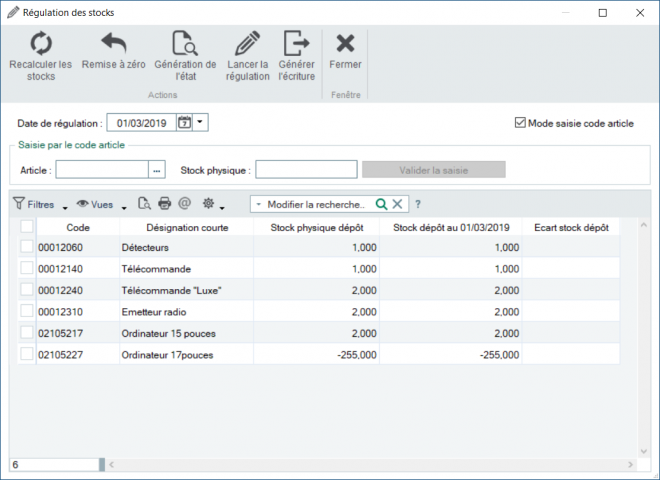The height and width of the screenshot is (480, 660).
Task: Open the calendar date picker icon
Action: (x=184, y=123)
